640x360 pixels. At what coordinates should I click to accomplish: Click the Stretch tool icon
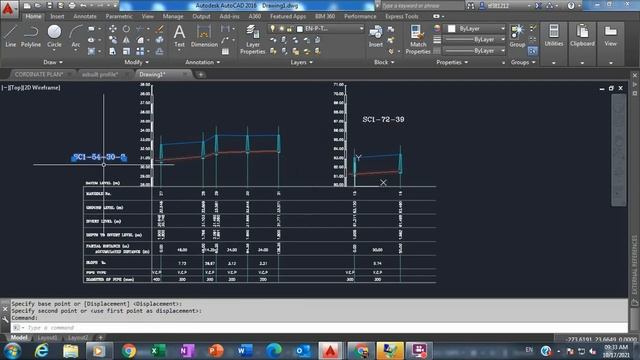pos(112,51)
